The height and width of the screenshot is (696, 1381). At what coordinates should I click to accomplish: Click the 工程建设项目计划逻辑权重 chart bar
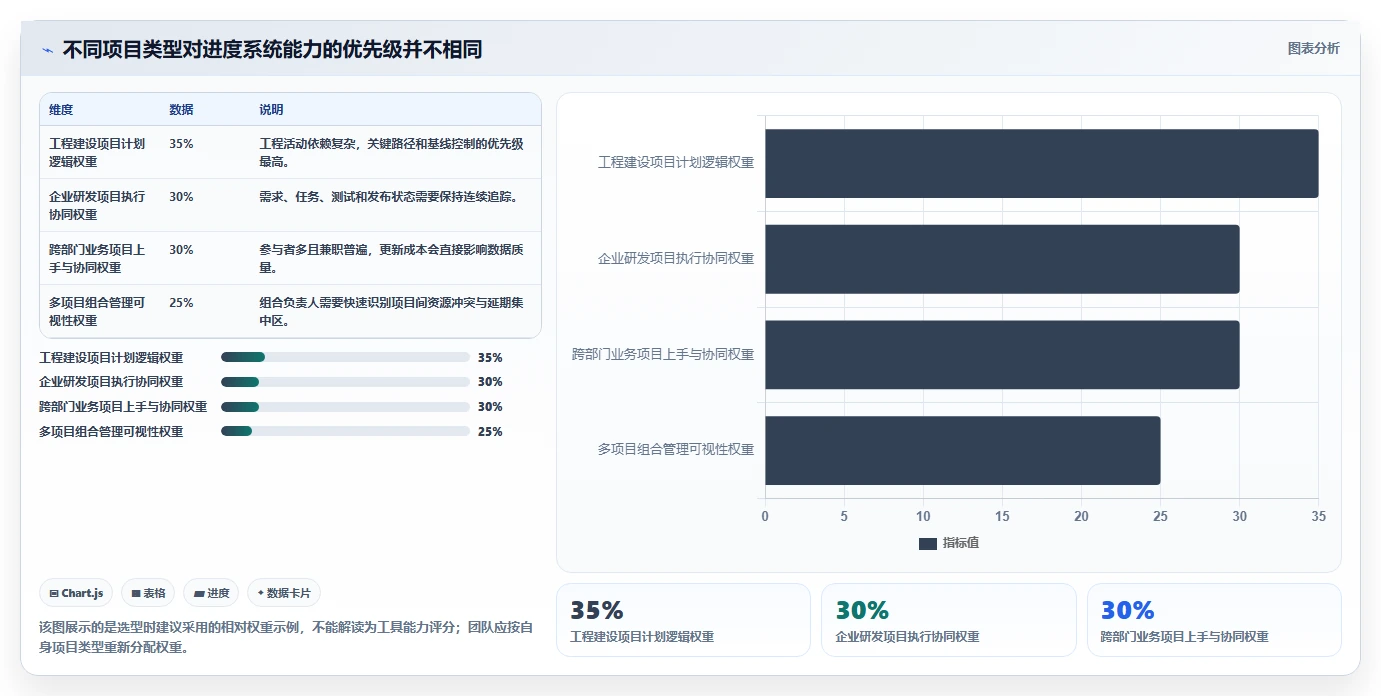pyautogui.click(x=1042, y=163)
